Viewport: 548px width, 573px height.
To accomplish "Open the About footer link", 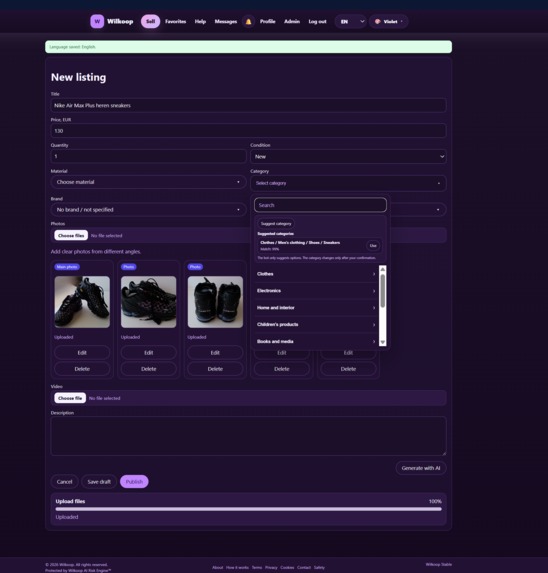I will coord(218,568).
